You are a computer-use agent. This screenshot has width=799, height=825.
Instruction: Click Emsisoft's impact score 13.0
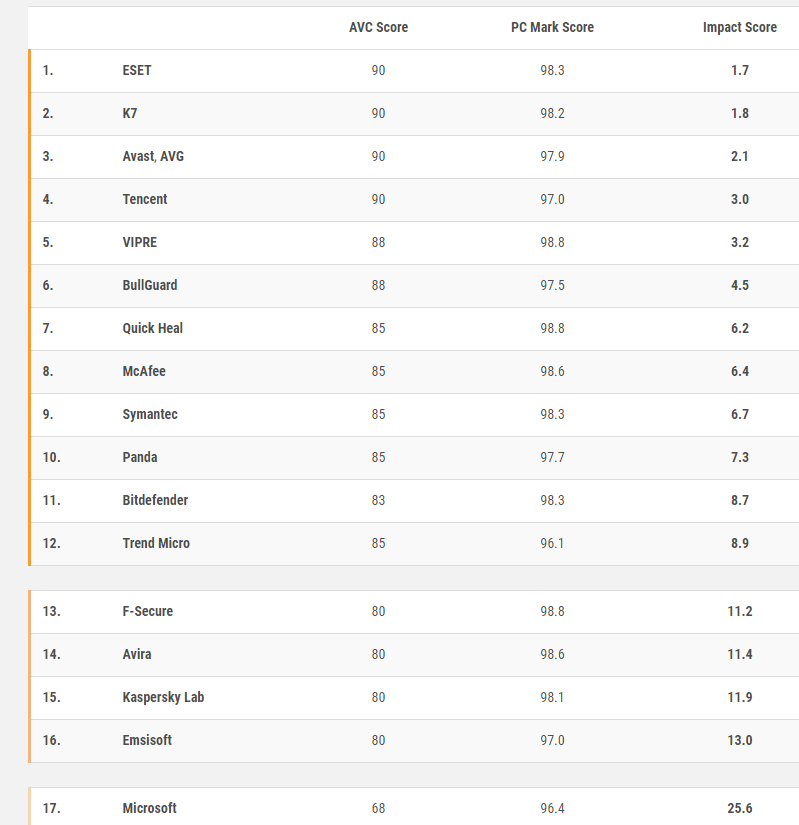coord(739,740)
